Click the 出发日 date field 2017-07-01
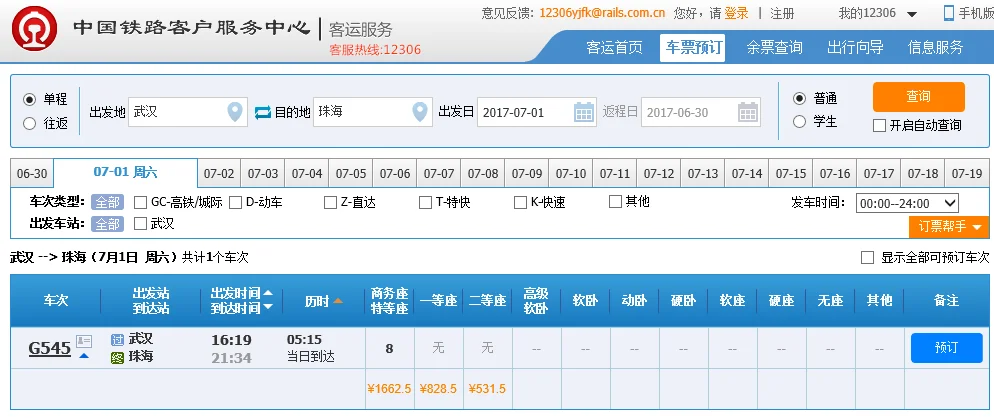This screenshot has height=418, width=994. pyautogui.click(x=536, y=112)
